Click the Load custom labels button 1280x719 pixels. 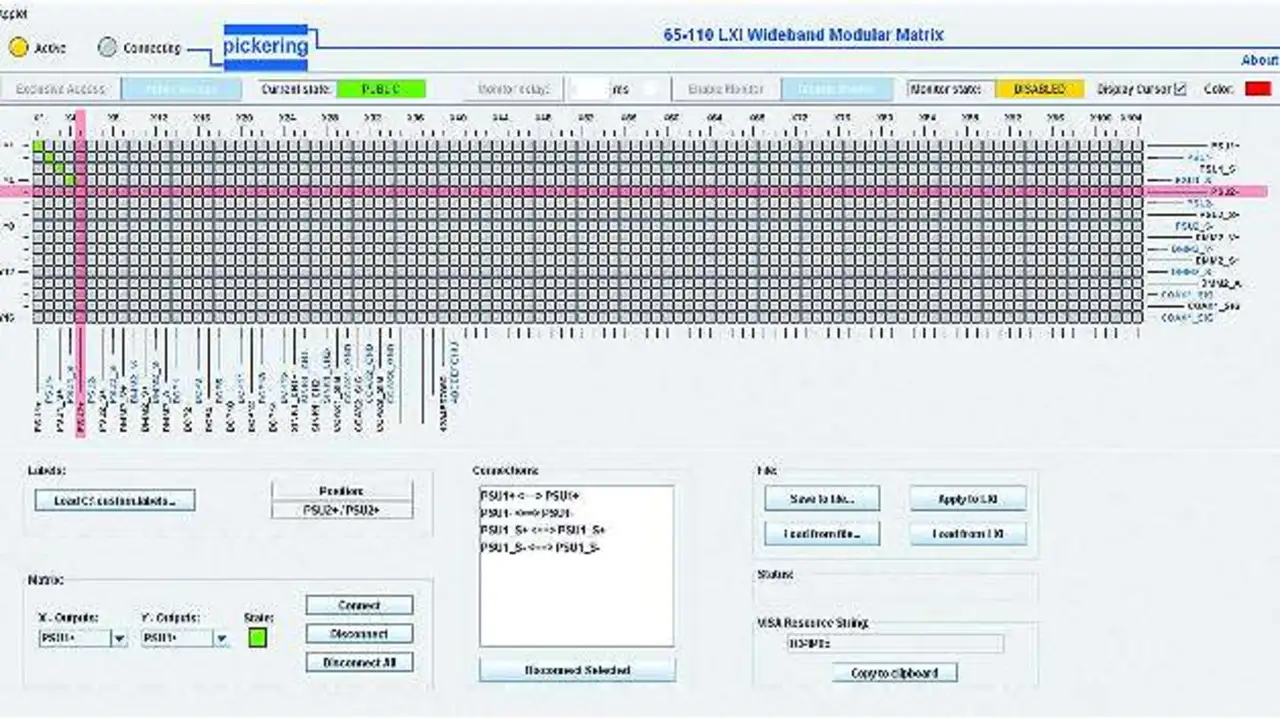[115, 500]
